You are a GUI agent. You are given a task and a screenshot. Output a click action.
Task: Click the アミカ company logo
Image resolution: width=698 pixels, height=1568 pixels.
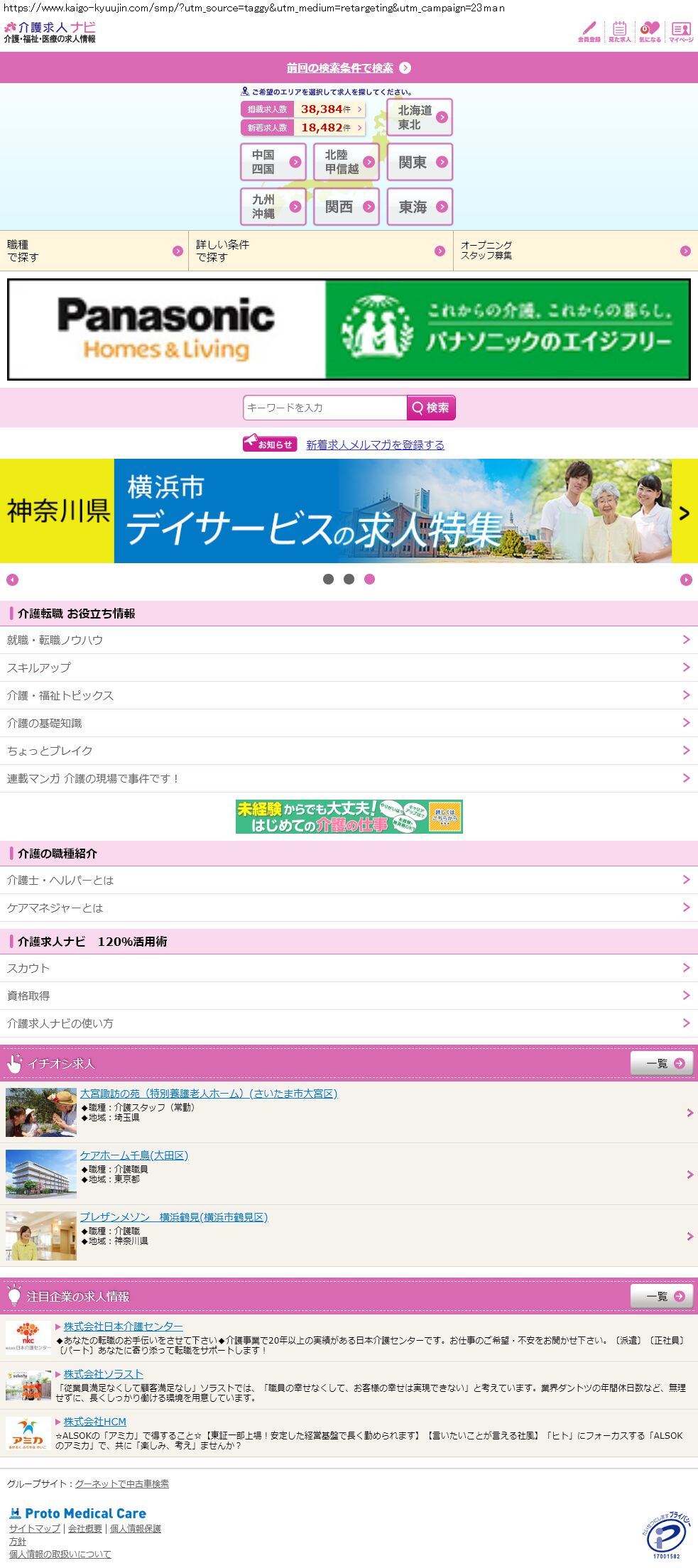(x=28, y=1433)
